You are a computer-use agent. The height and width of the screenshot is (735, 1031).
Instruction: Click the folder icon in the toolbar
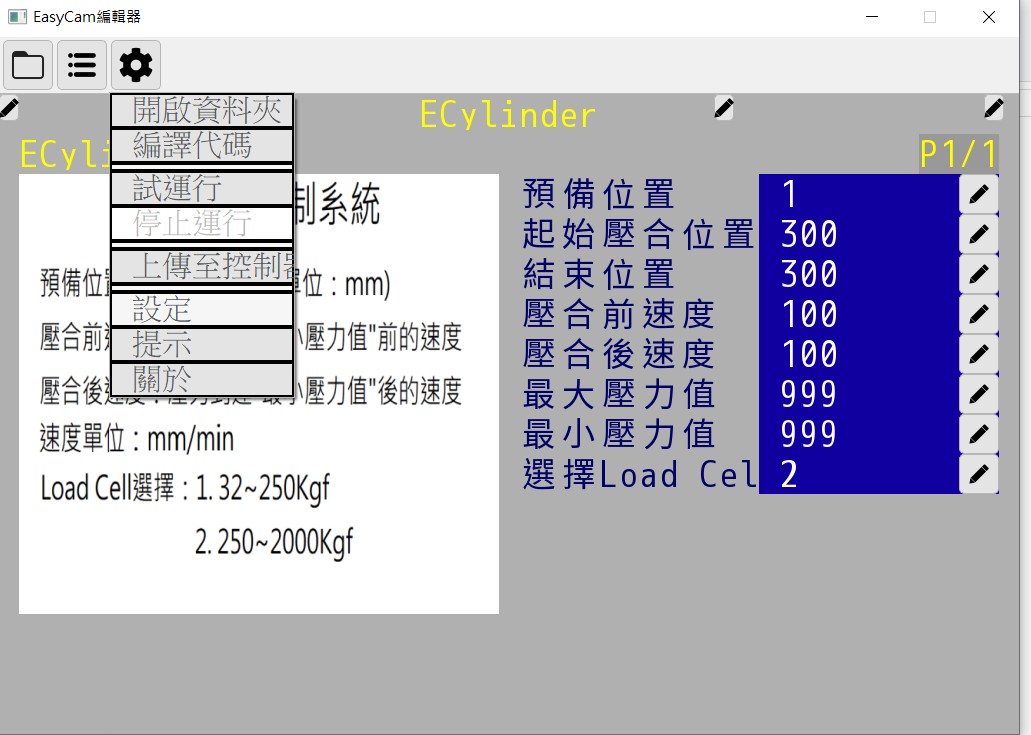pos(28,65)
